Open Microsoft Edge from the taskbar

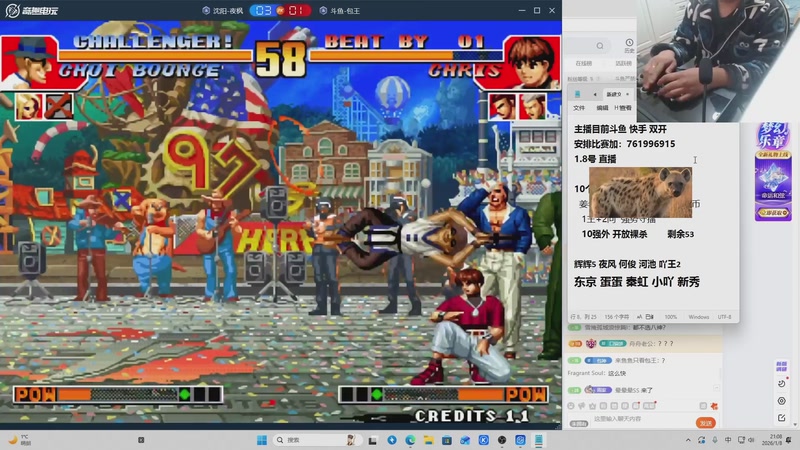pyautogui.click(x=410, y=440)
